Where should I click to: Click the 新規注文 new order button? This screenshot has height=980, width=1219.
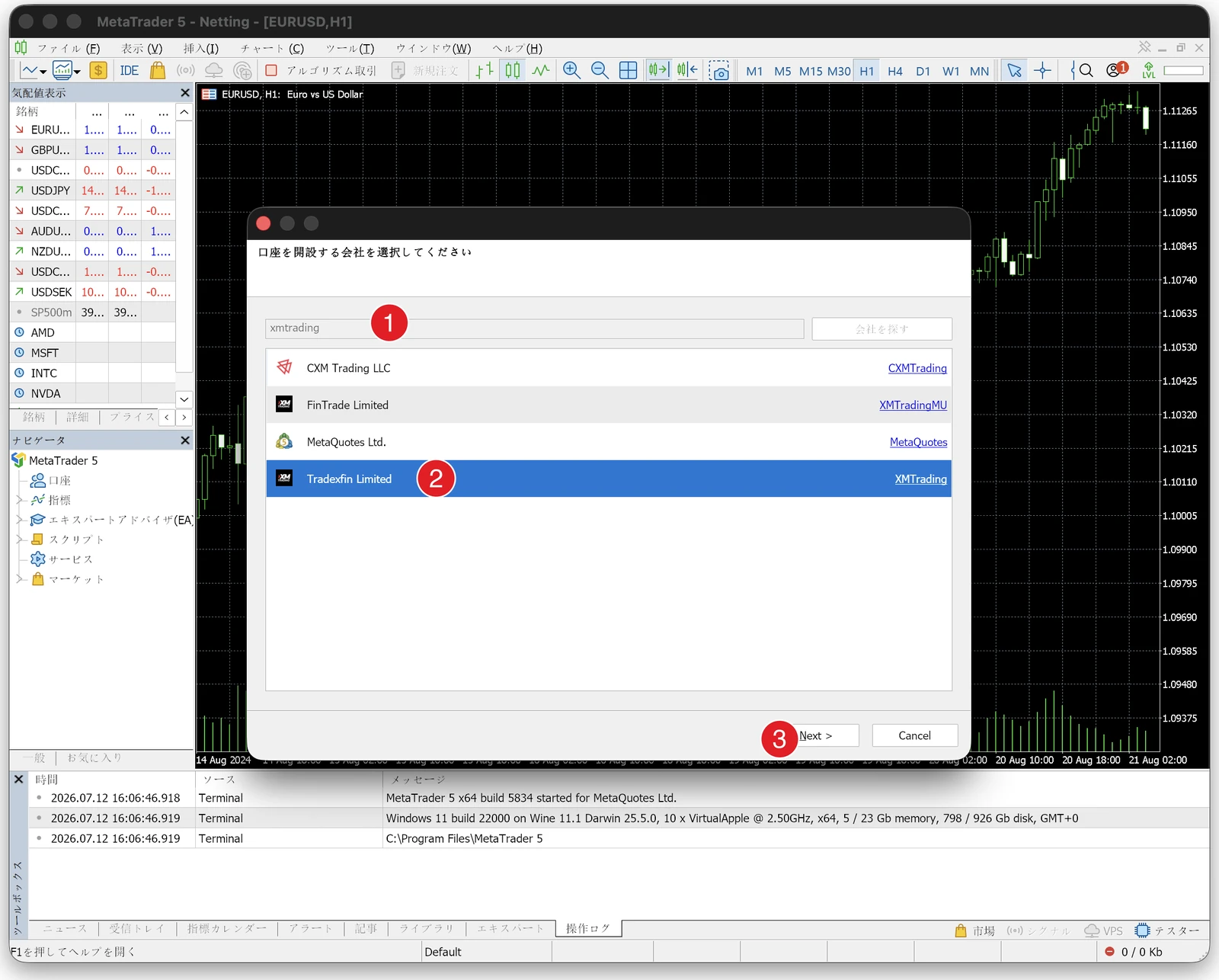click(x=425, y=71)
